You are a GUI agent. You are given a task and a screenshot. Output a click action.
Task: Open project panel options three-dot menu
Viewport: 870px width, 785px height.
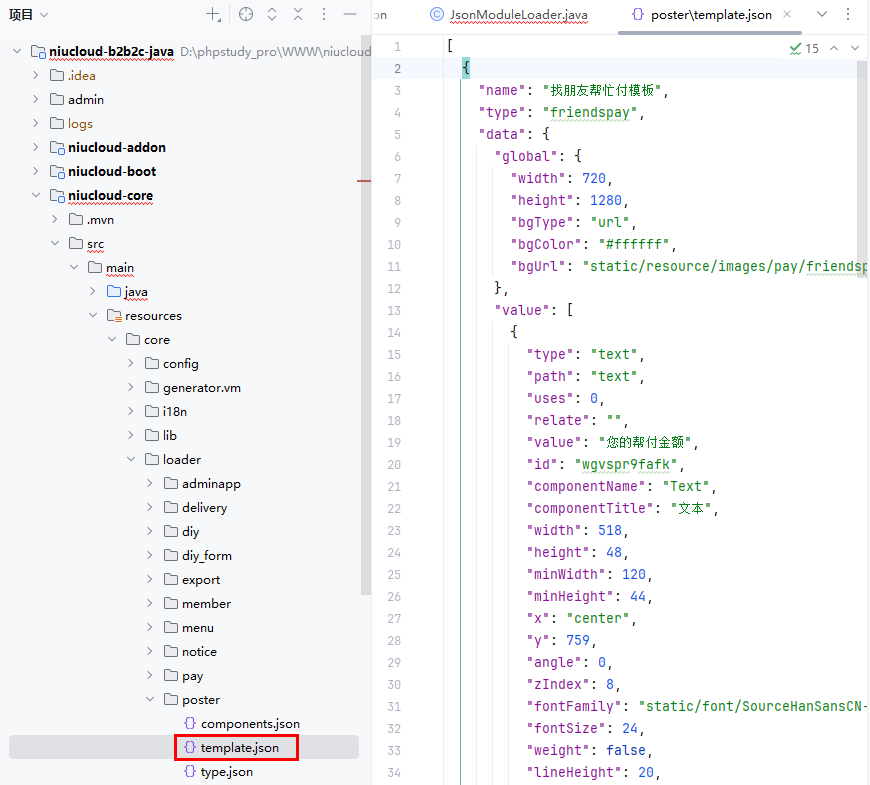point(323,15)
